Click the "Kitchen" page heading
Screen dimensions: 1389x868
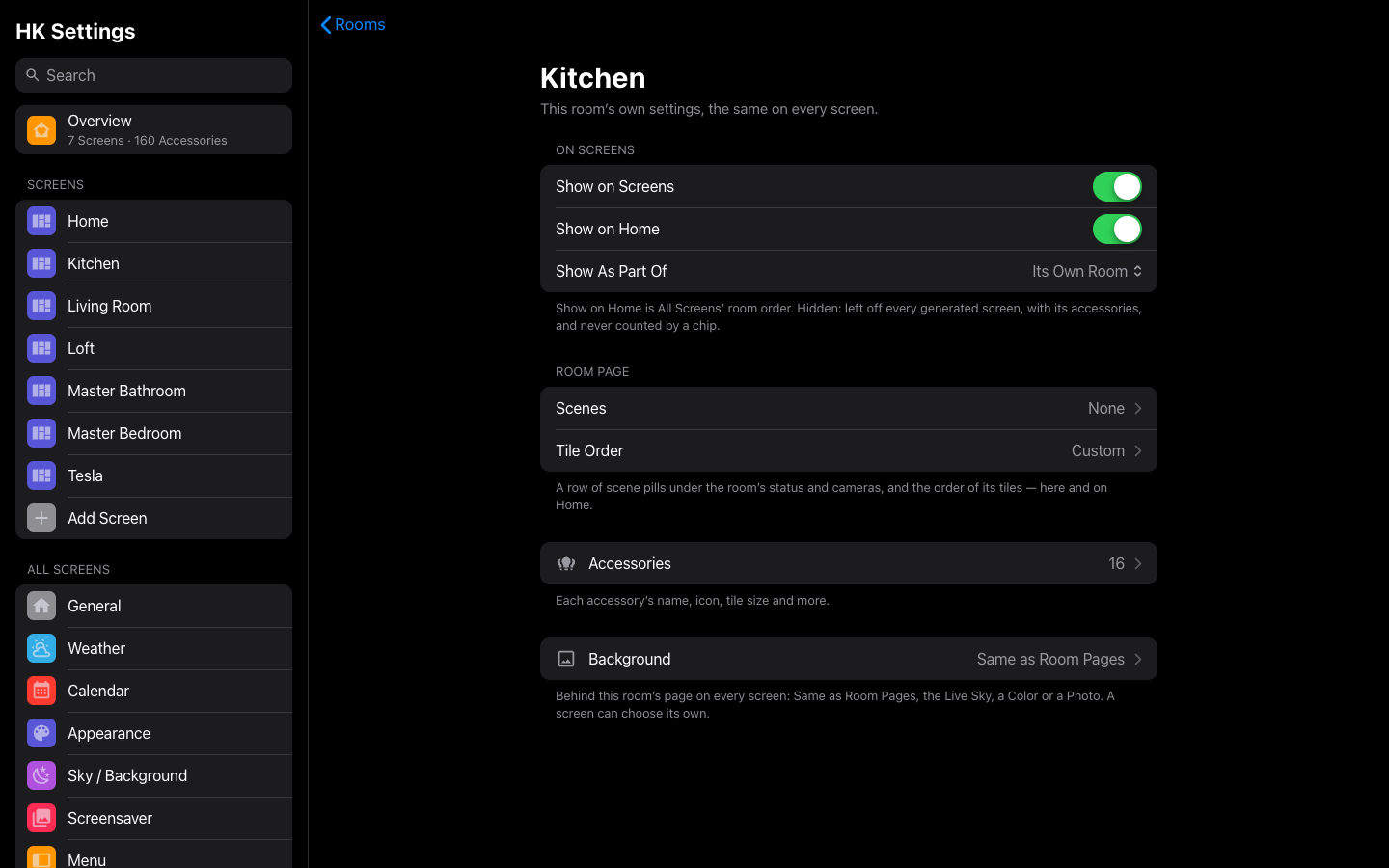pos(593,77)
